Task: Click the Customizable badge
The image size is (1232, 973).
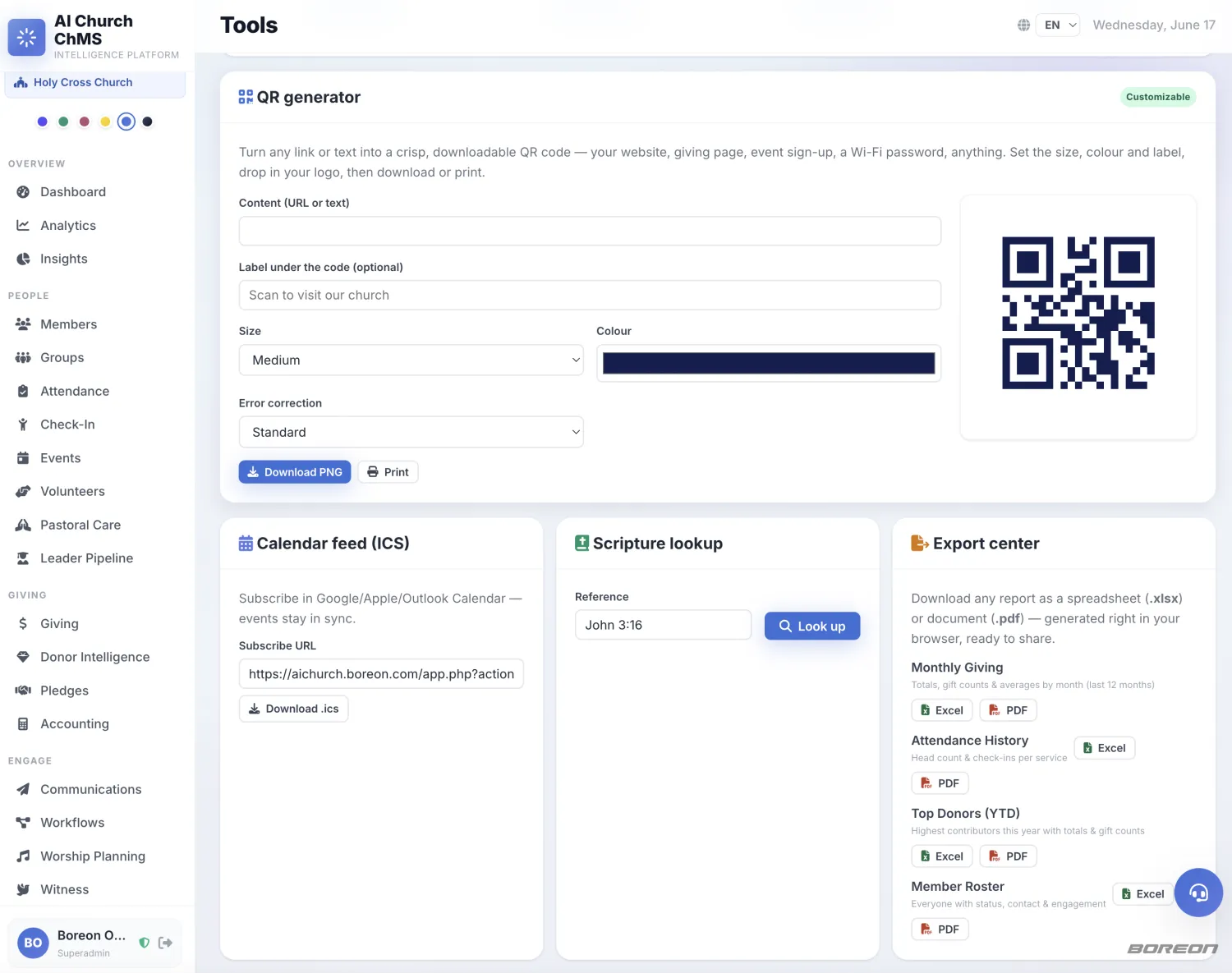Action: pyautogui.click(x=1158, y=97)
